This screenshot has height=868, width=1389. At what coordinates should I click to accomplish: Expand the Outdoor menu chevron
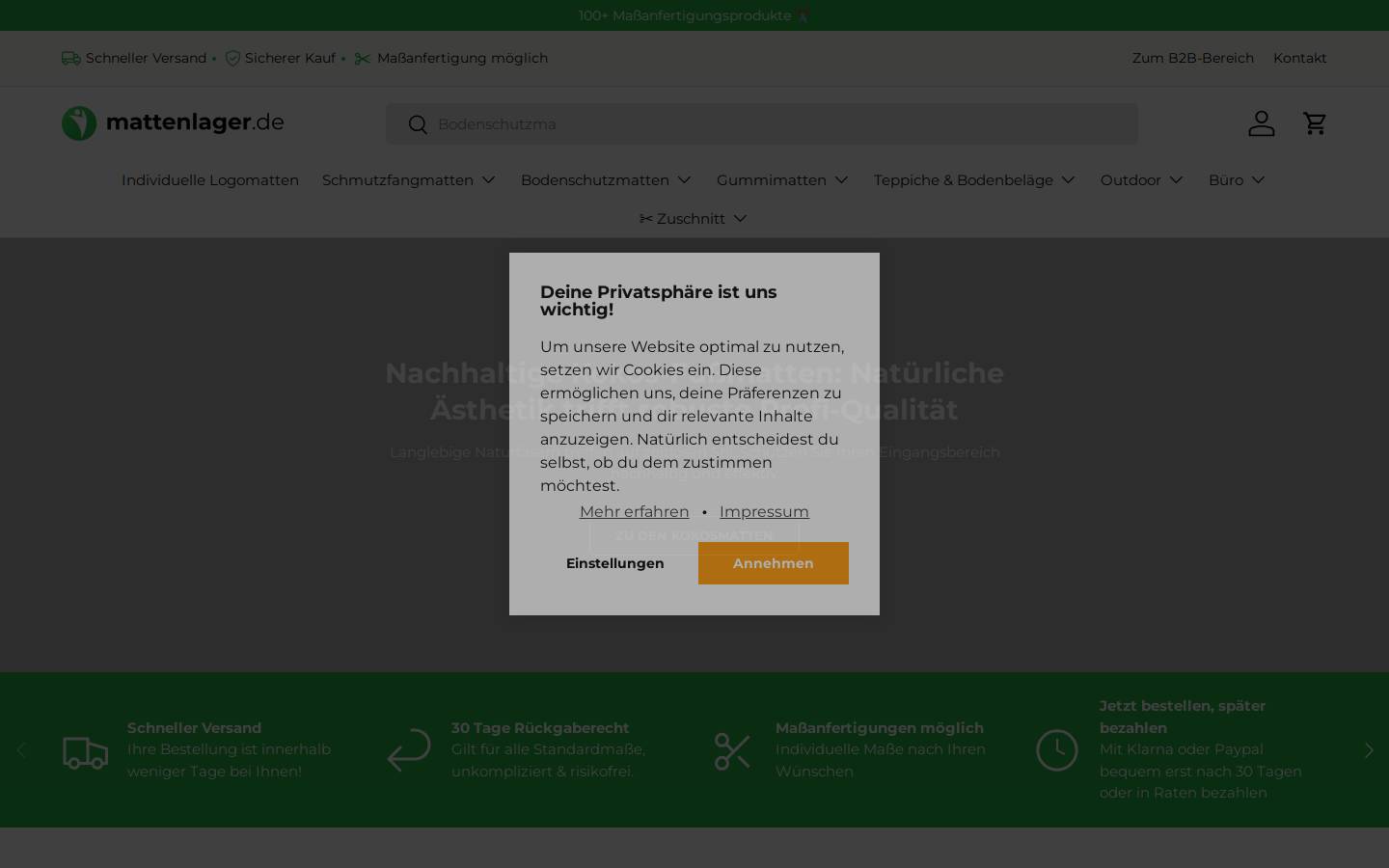click(1176, 180)
